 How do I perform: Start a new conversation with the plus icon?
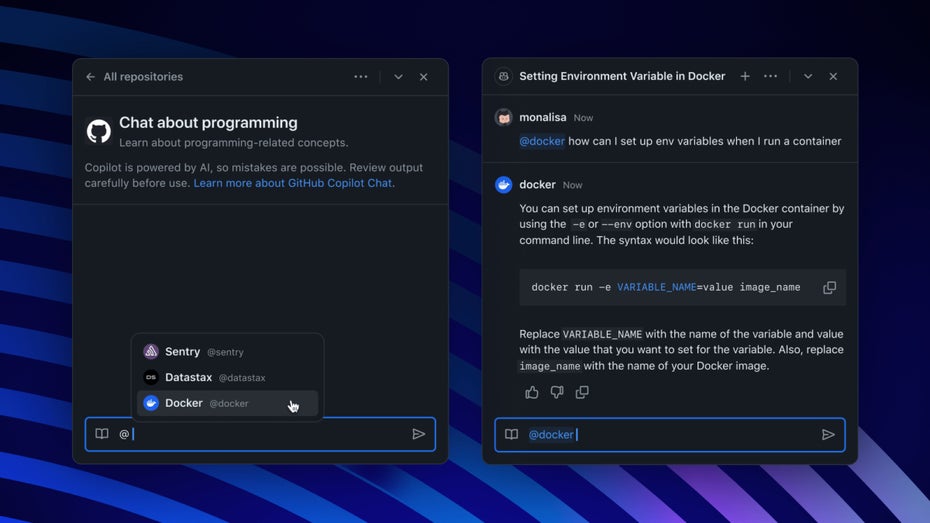pos(745,76)
